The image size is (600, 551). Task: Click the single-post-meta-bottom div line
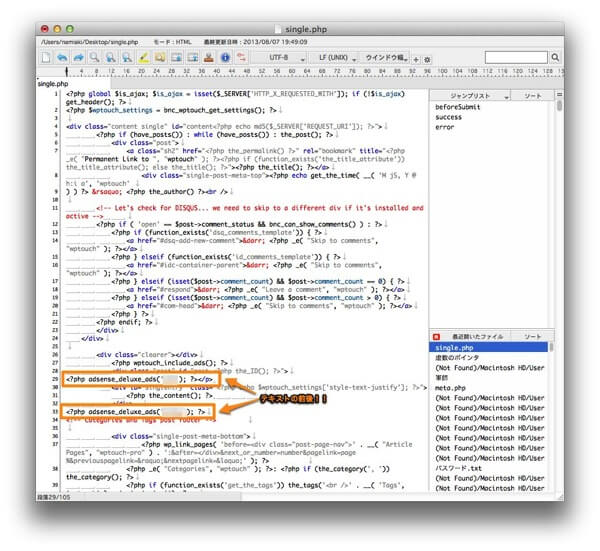click(181, 437)
